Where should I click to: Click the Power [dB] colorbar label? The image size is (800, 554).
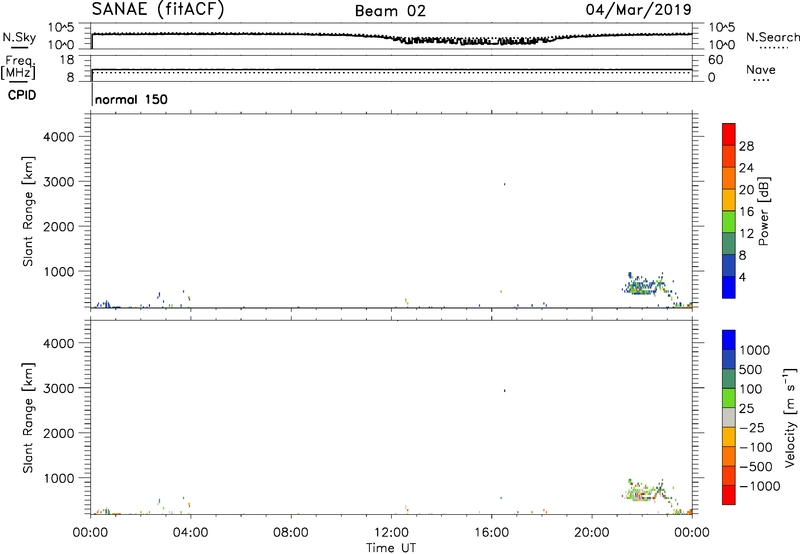[x=764, y=211]
